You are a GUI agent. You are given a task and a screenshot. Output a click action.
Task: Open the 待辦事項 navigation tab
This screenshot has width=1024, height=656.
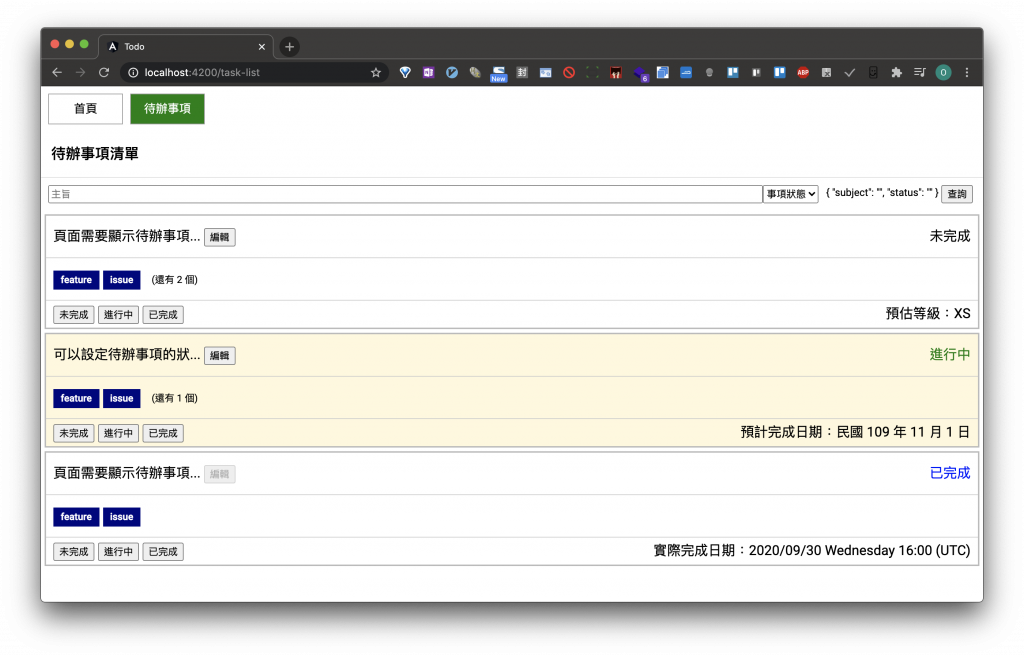[167, 108]
